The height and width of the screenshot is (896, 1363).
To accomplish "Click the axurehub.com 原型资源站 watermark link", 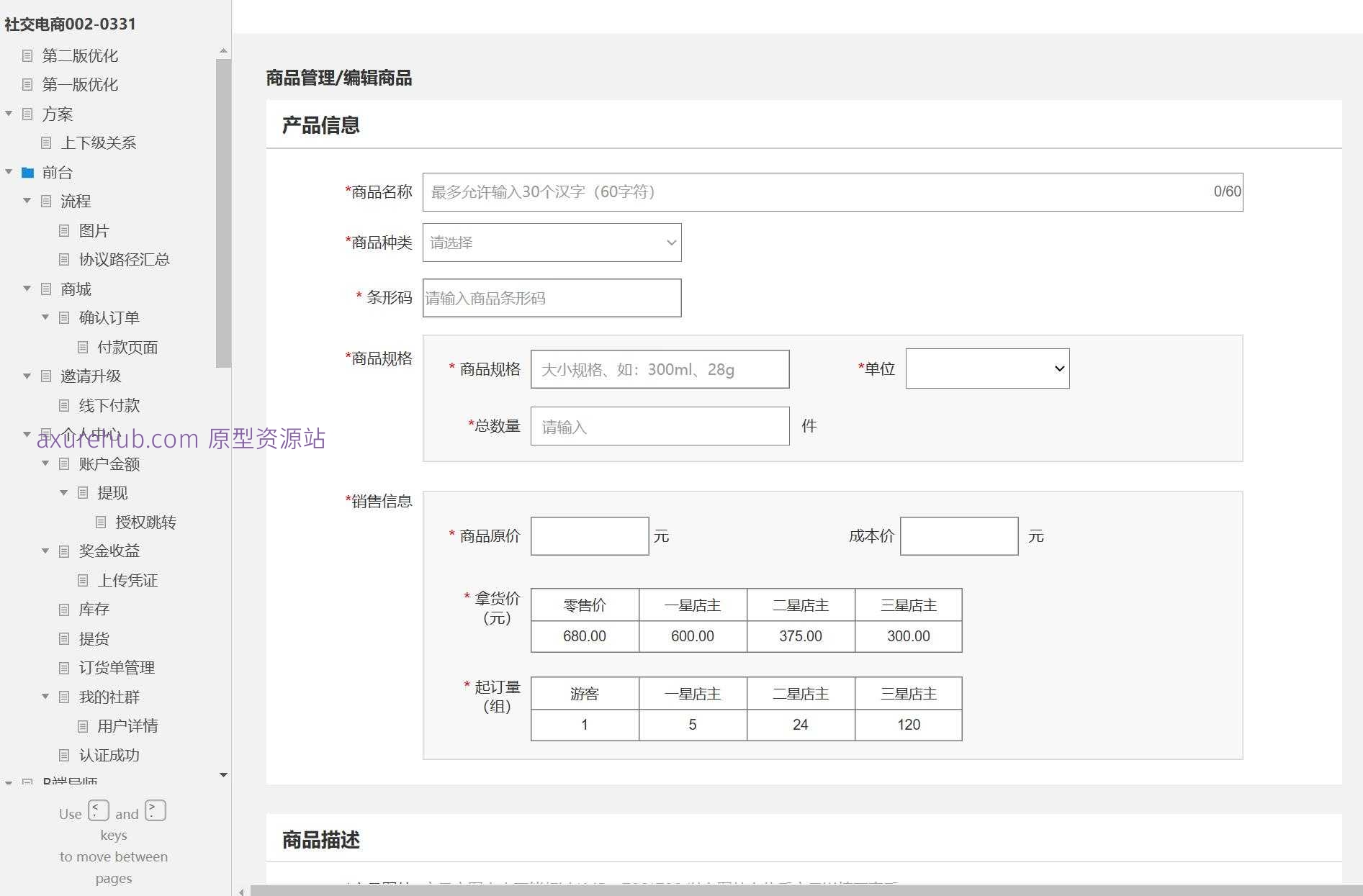I will coord(181,439).
